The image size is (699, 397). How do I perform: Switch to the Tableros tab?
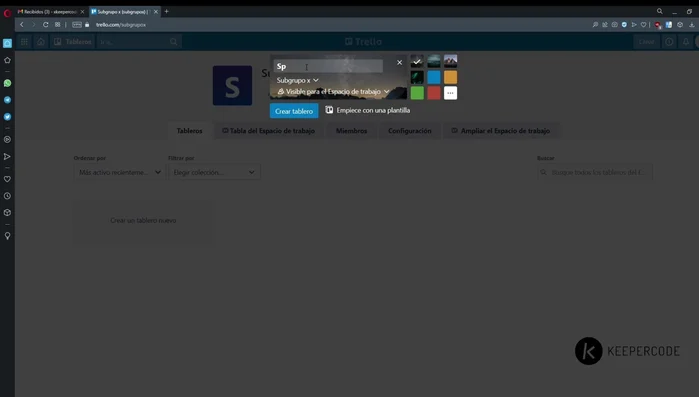189,131
